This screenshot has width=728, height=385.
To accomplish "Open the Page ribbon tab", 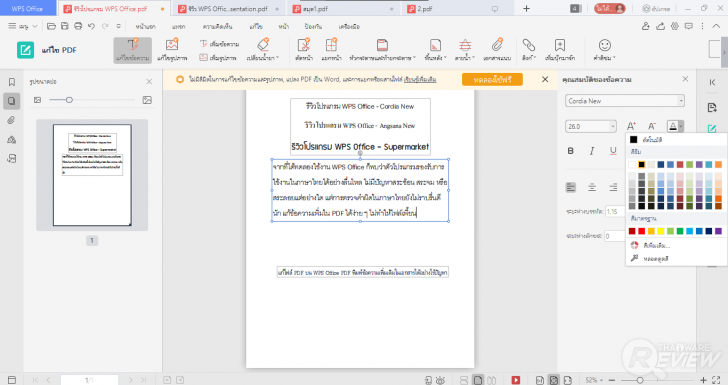I will [x=284, y=26].
